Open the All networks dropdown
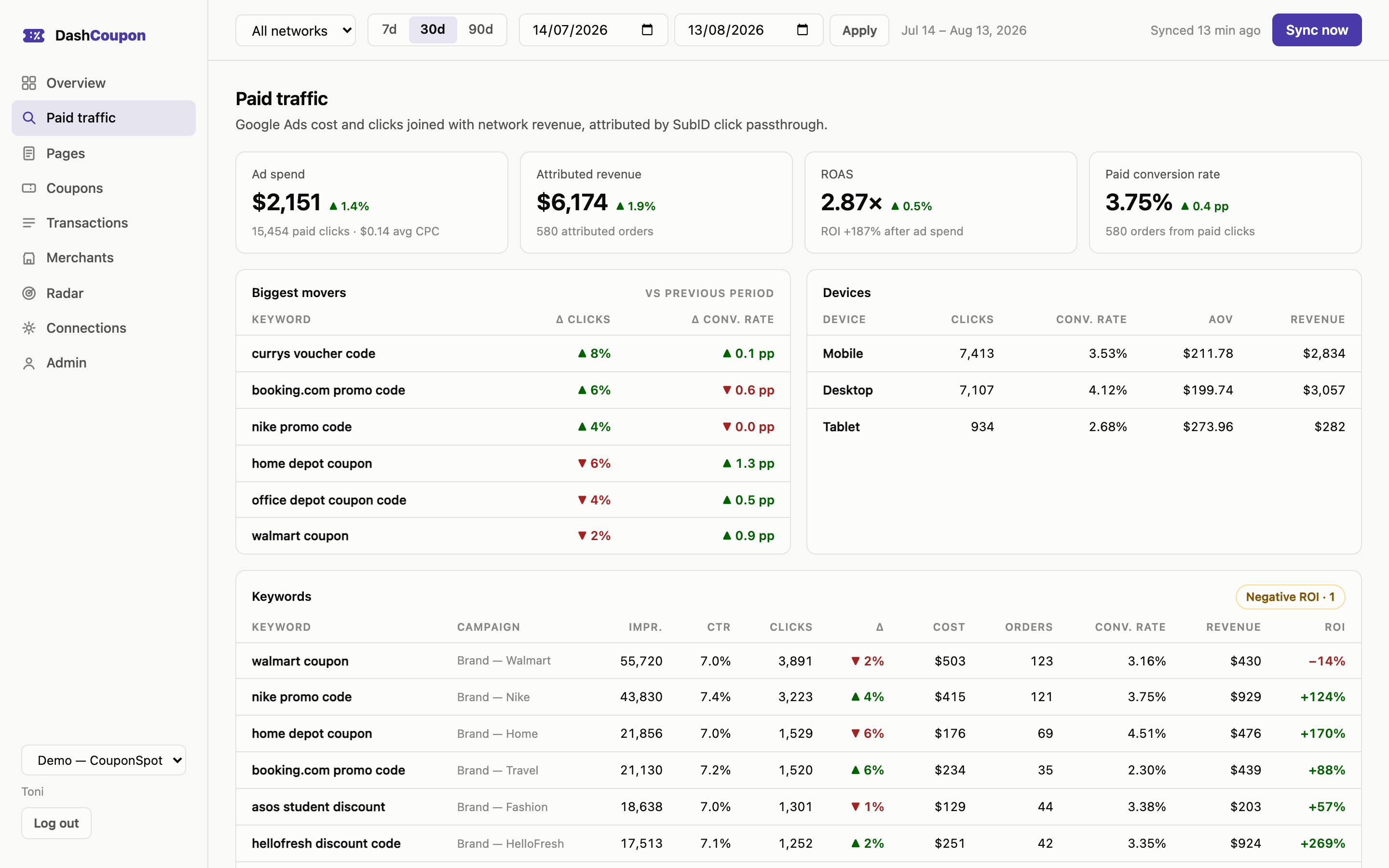 (x=296, y=30)
